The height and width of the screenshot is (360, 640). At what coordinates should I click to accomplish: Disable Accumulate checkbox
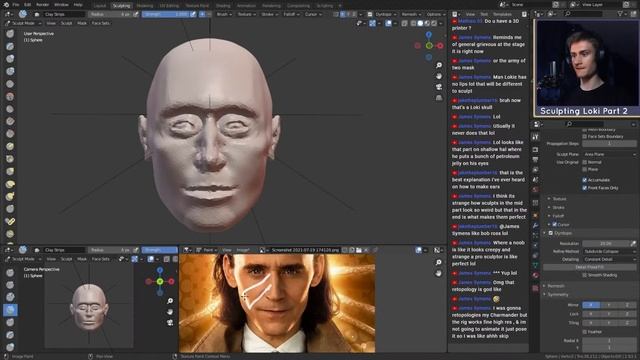pos(584,180)
